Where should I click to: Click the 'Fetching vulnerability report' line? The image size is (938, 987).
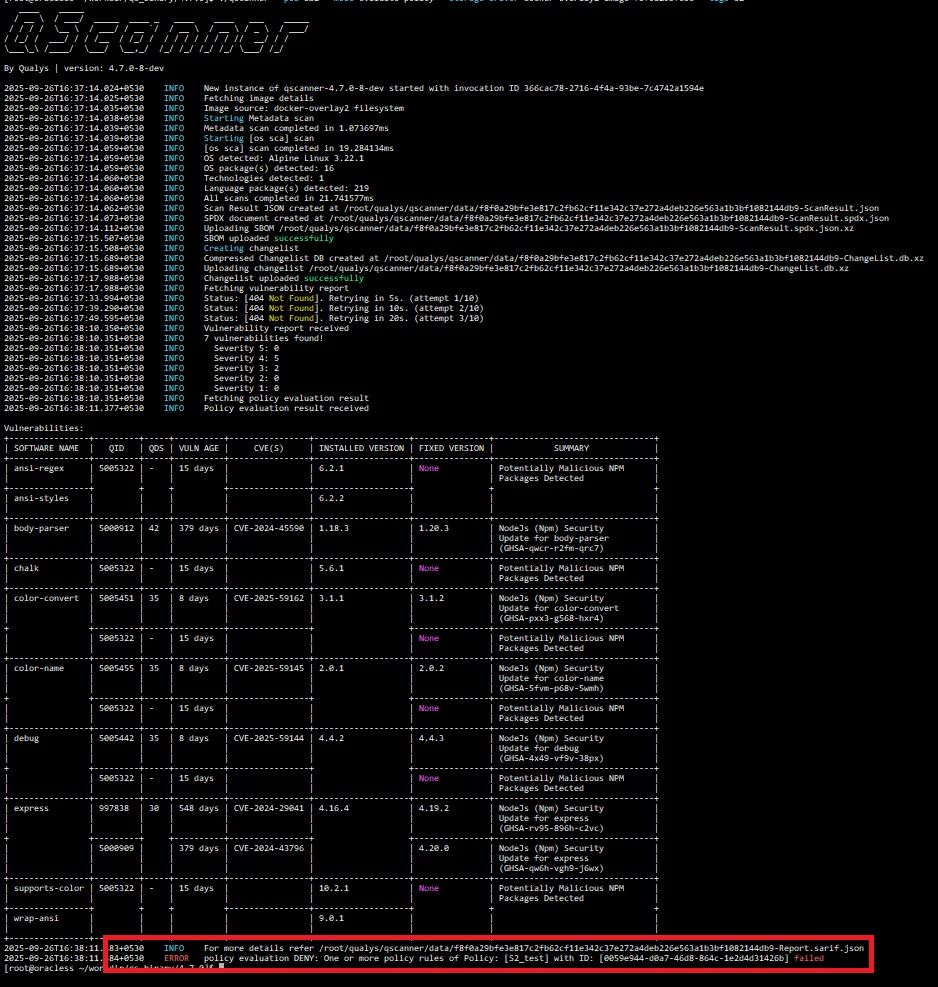pos(276,288)
